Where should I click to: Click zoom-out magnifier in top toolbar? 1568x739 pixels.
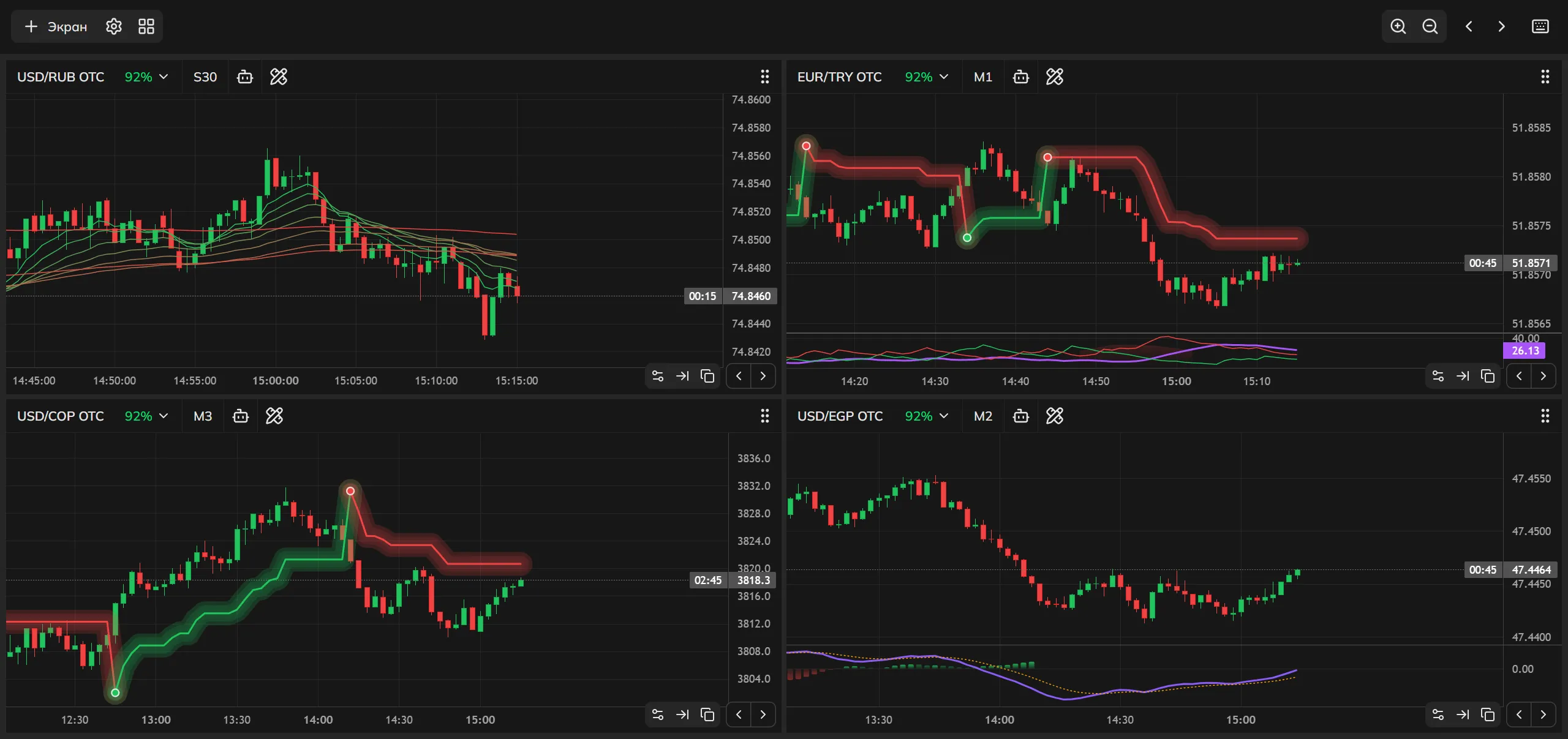1431,26
